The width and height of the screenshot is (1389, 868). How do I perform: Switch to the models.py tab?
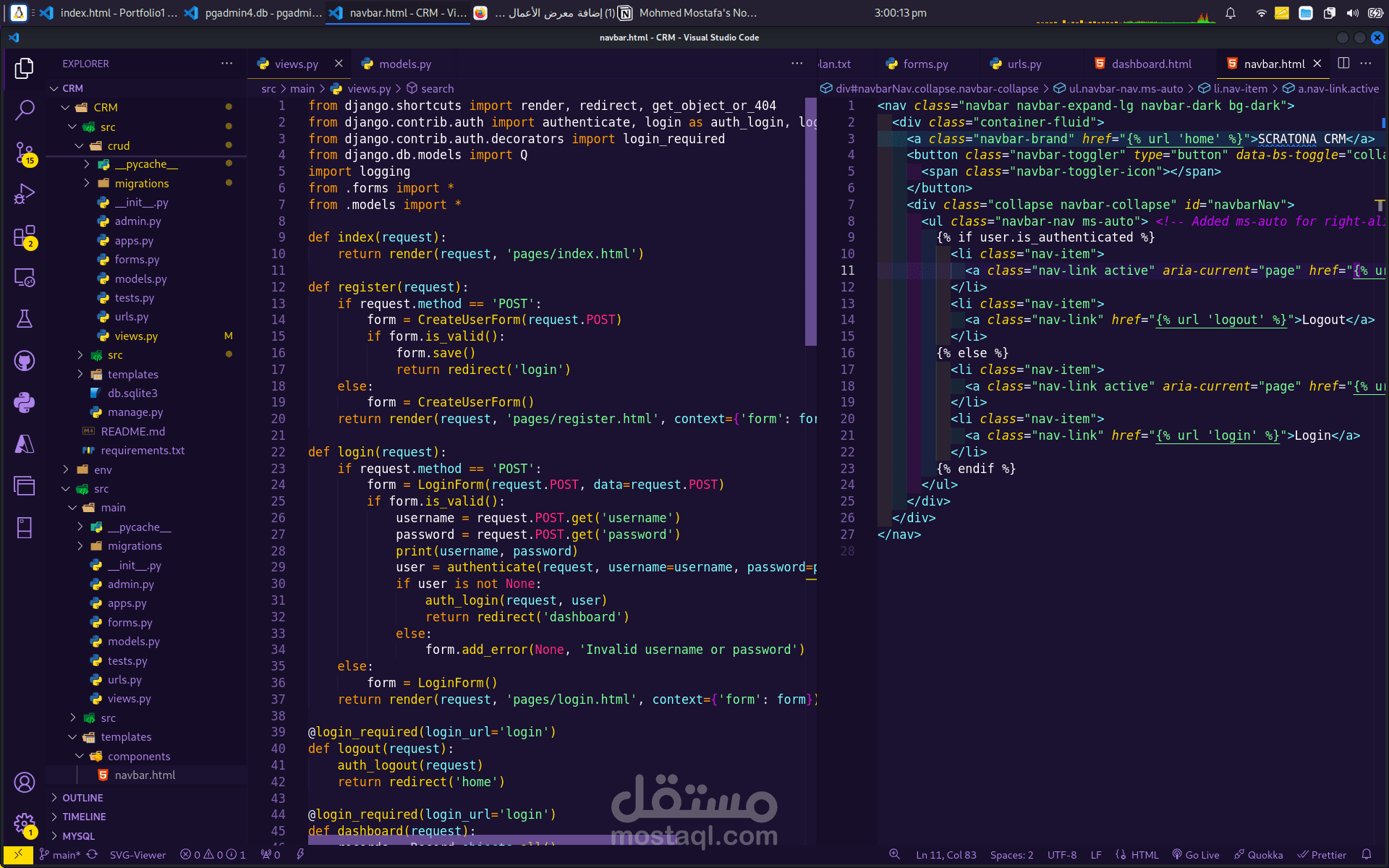(x=404, y=64)
